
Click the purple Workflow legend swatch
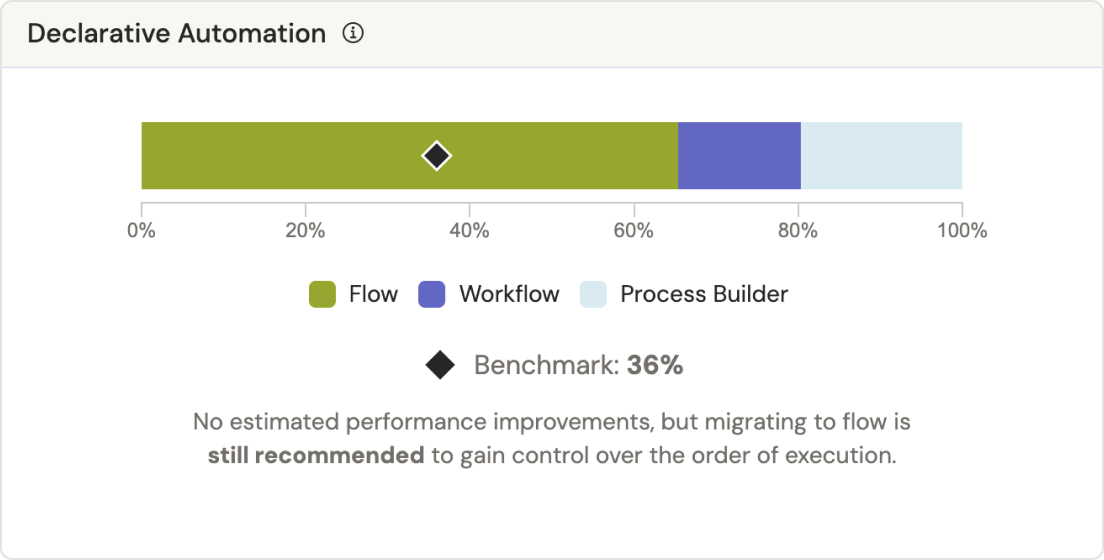coord(432,295)
